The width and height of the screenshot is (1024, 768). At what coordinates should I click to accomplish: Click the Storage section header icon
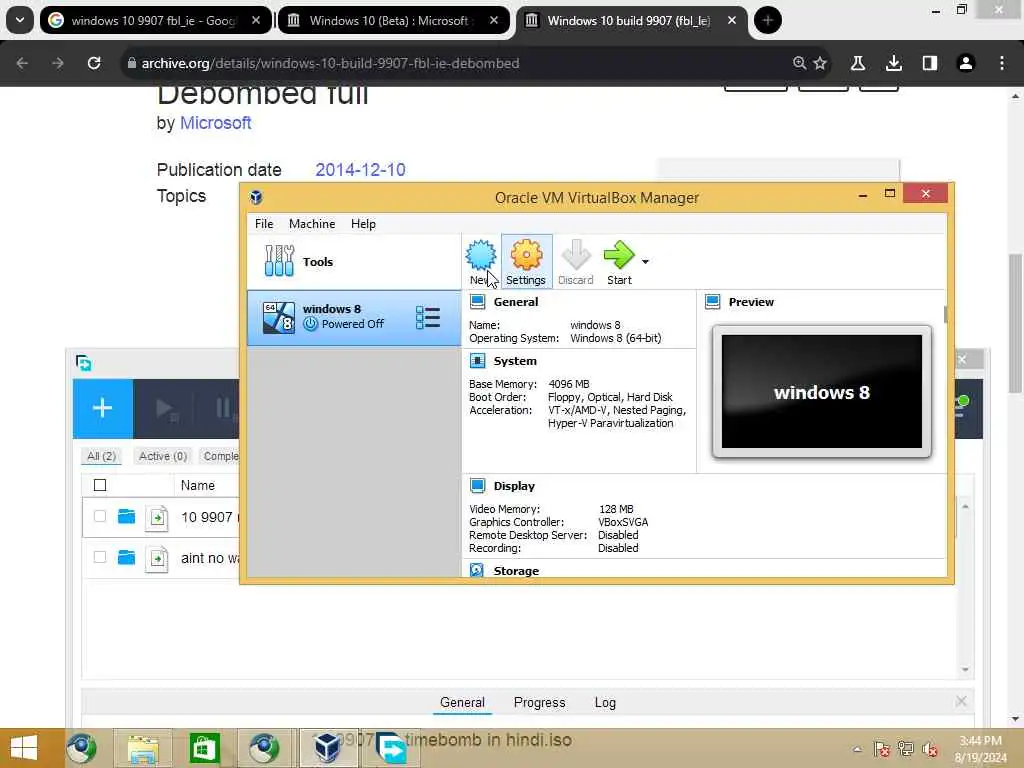[x=477, y=570]
